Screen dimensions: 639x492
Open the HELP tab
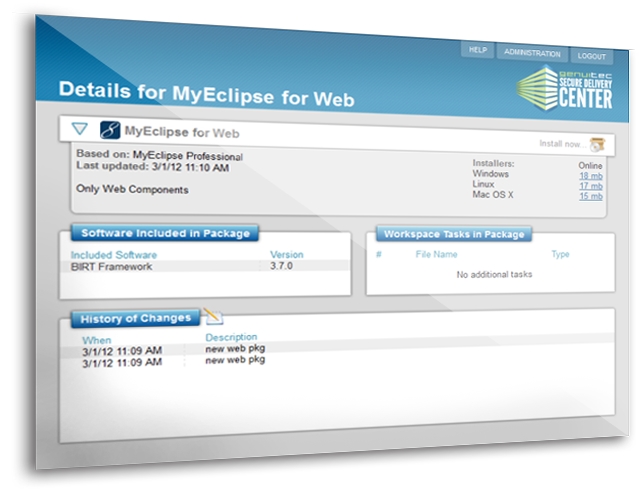pyautogui.click(x=478, y=50)
